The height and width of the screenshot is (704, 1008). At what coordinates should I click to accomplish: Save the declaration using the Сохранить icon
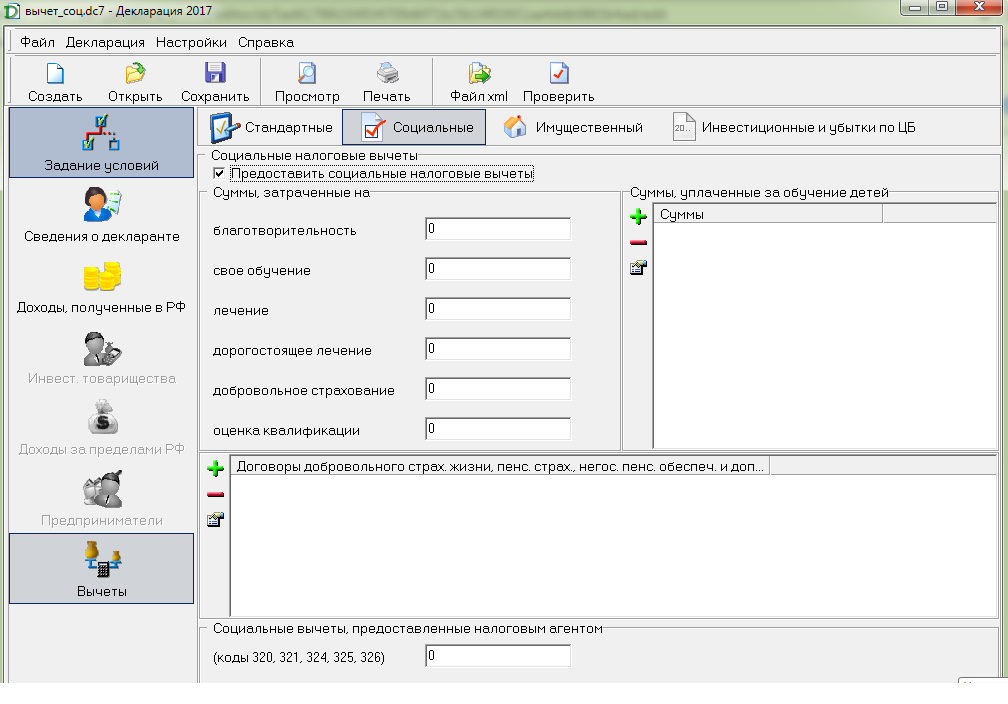[215, 73]
